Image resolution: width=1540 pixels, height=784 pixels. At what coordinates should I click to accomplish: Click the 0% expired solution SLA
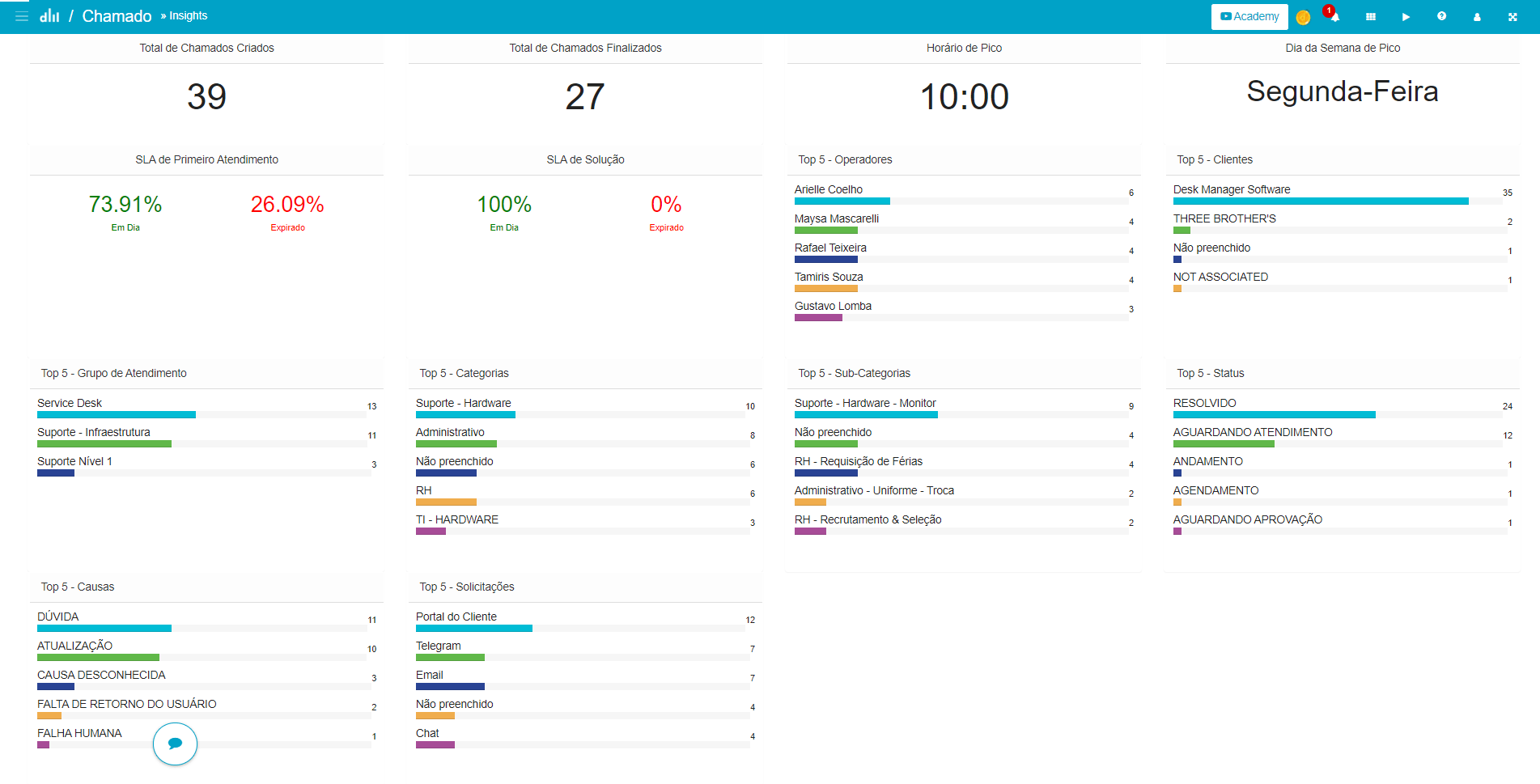pos(666,204)
